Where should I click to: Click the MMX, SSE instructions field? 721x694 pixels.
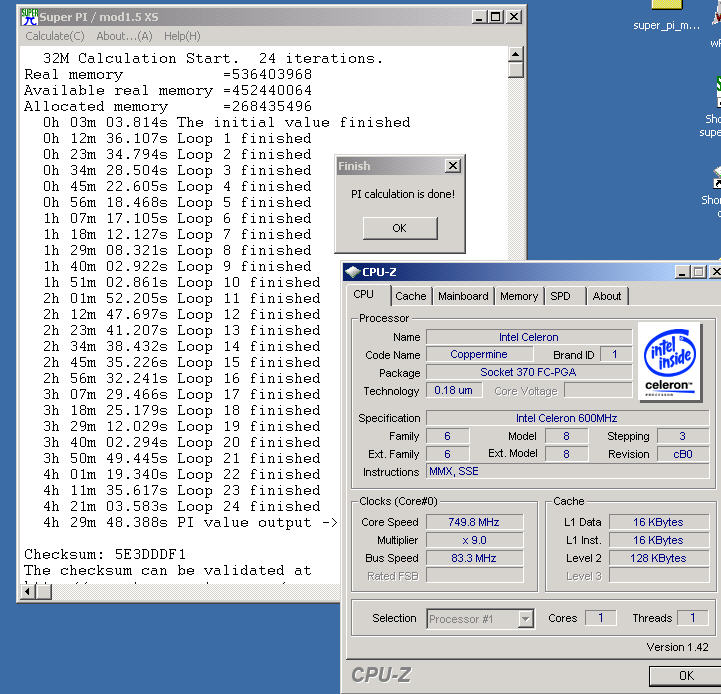pos(567,471)
